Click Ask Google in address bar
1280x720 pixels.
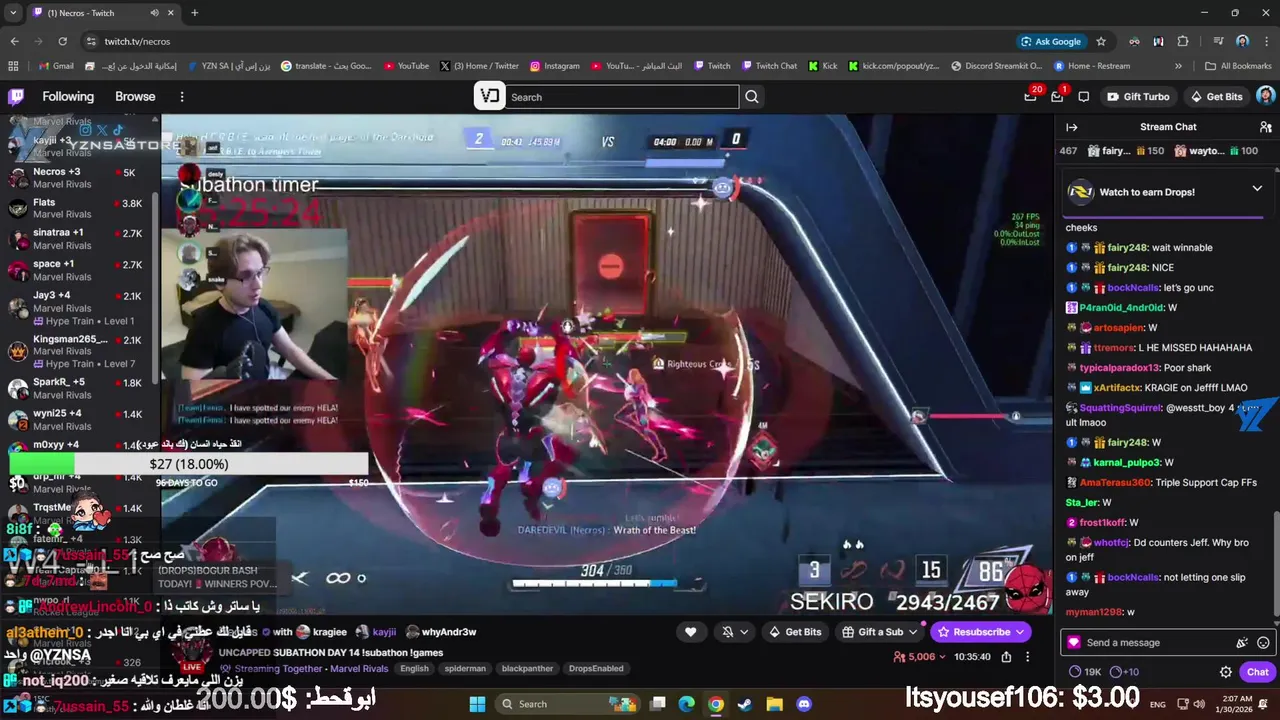[x=1051, y=41]
